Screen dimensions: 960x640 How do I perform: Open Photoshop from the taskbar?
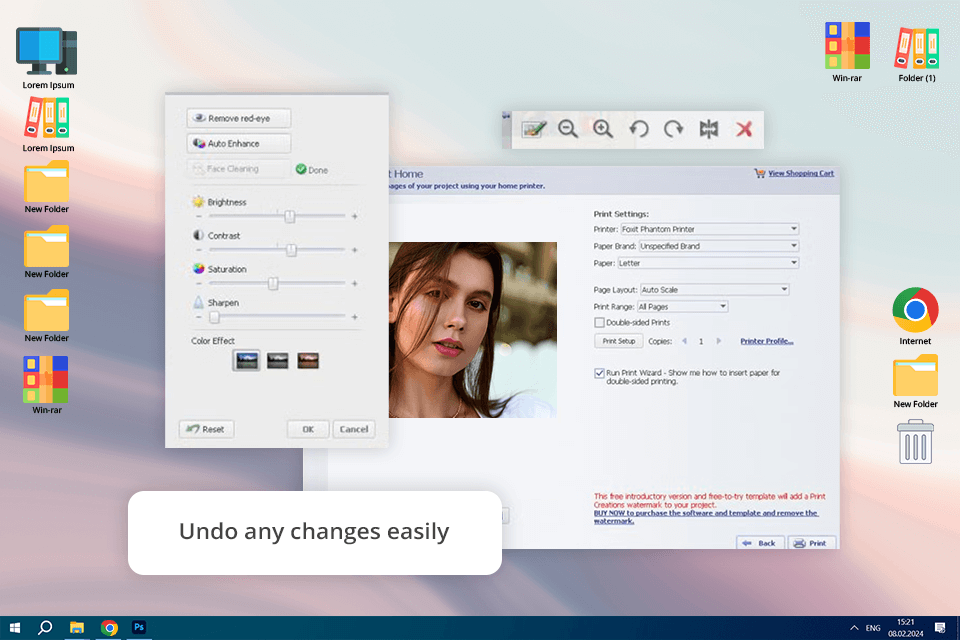(139, 628)
